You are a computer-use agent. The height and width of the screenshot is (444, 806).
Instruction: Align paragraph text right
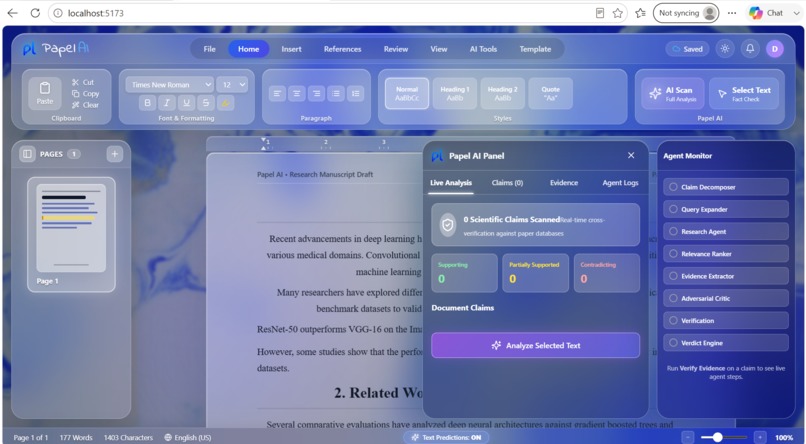tap(316, 94)
